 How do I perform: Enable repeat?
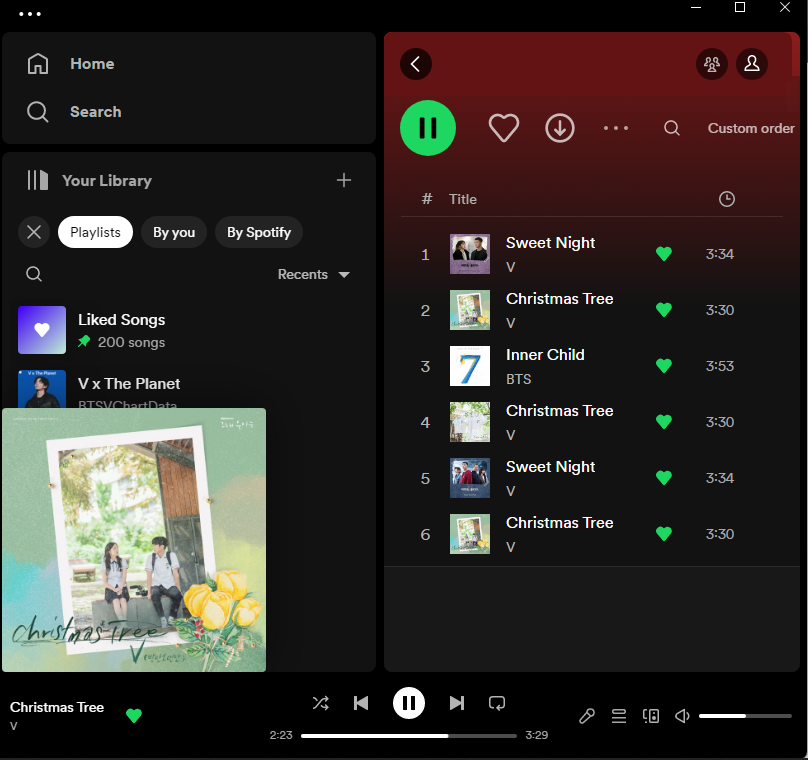(x=497, y=703)
